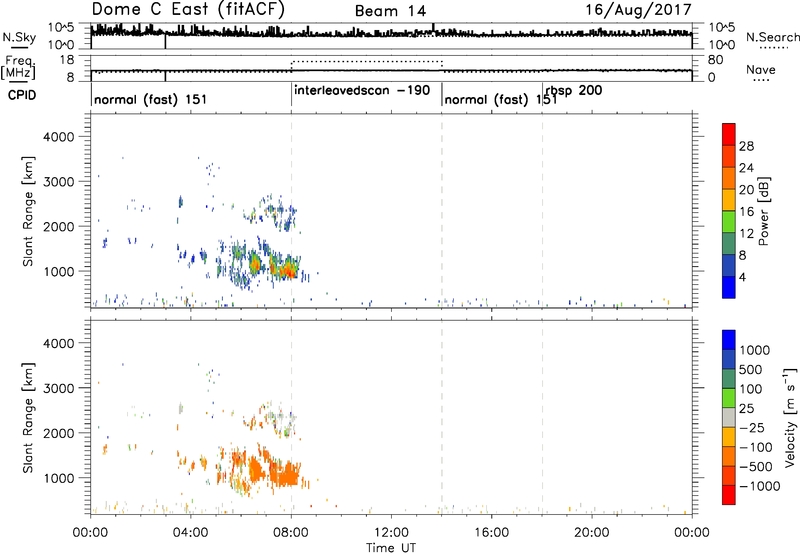800x554 pixels.
Task: Click the "16" Power colorbar tick label
Action: coord(746,212)
